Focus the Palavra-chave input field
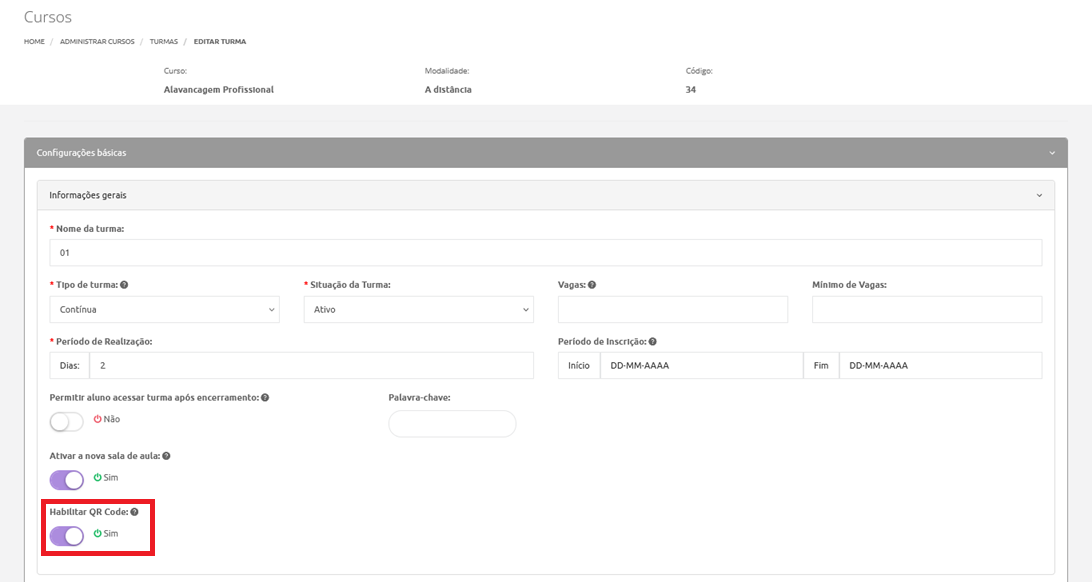This screenshot has width=1092, height=582. [x=452, y=424]
